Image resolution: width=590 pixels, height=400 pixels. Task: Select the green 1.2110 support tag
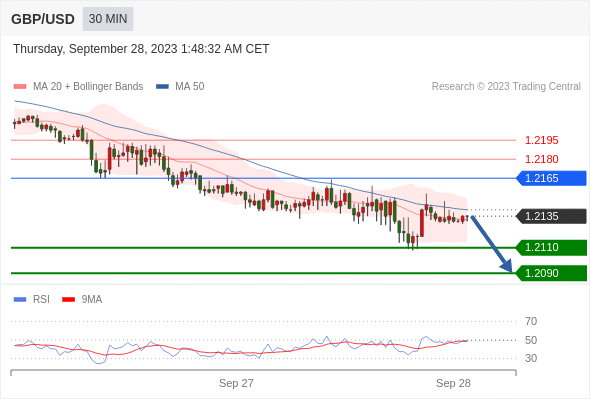(x=552, y=248)
